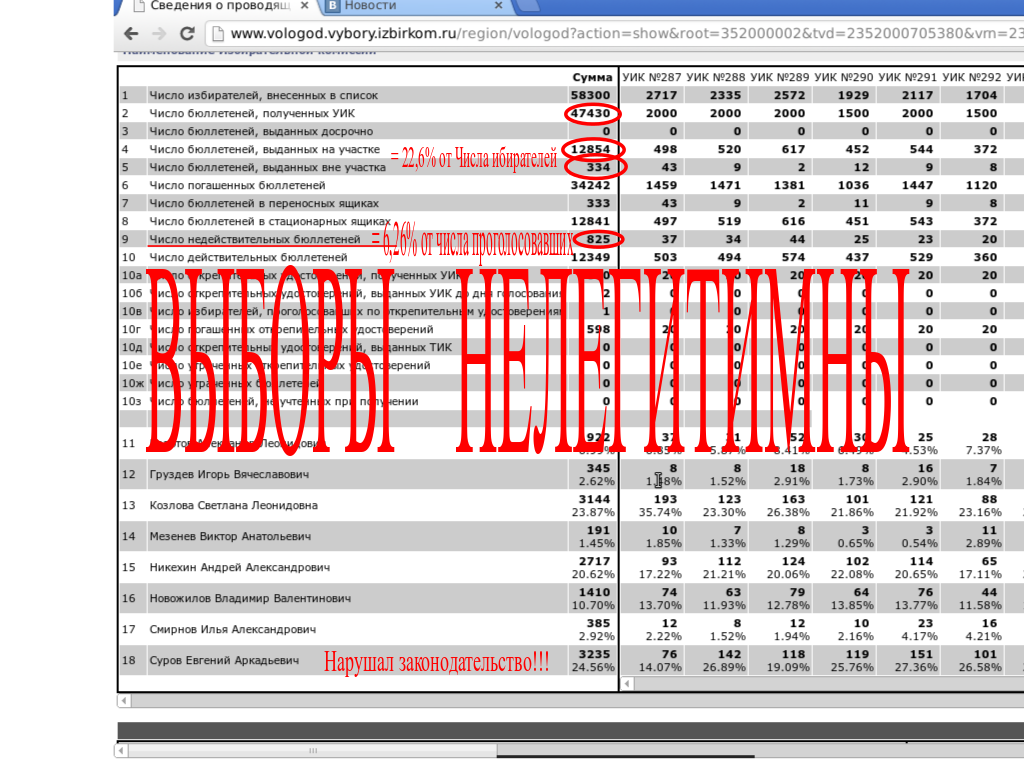The image size is (1024, 768).
Task: Click the 'Сумма' column header
Action: pos(592,77)
